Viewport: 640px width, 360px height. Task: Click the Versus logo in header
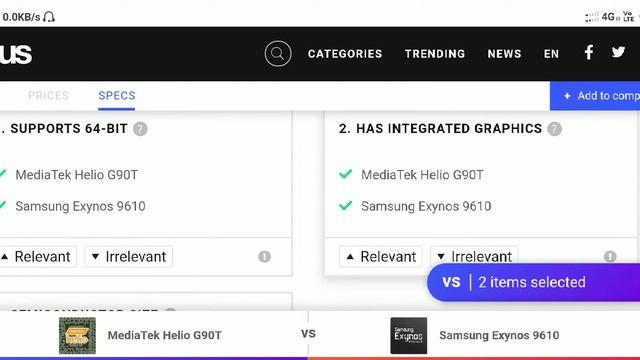tap(16, 54)
